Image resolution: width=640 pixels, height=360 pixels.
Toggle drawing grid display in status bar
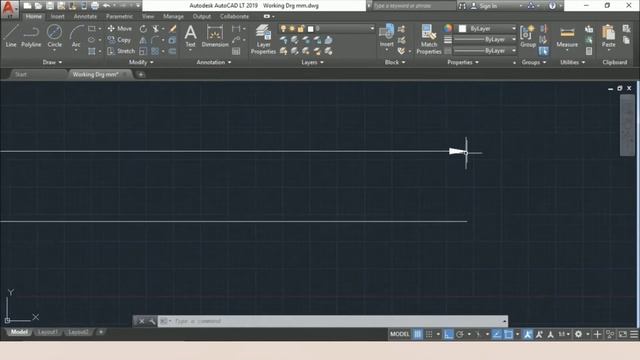(418, 334)
